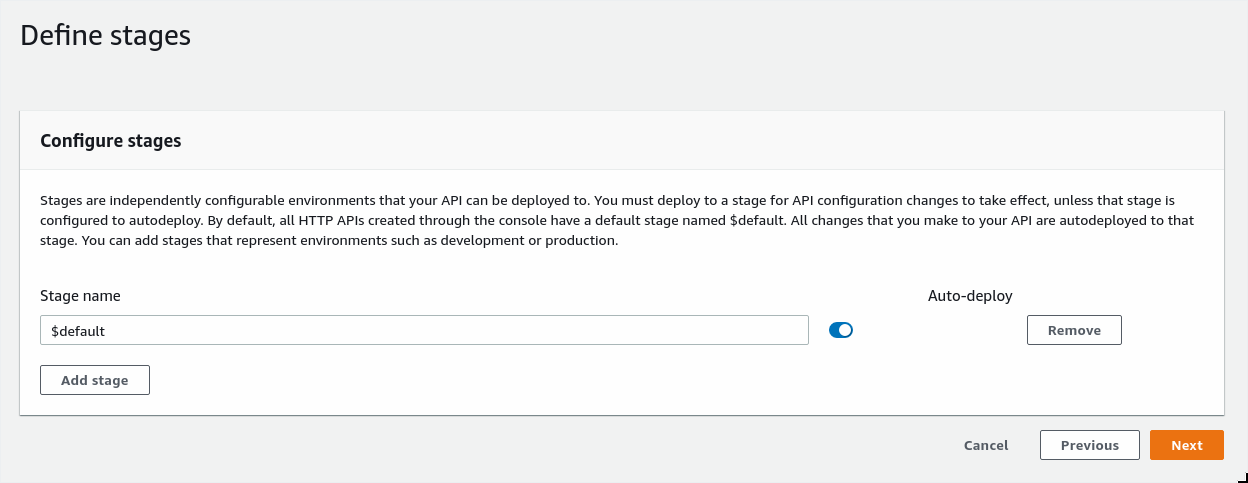1248x483 pixels.
Task: Proceed to the next wizard step
Action: 1187,445
